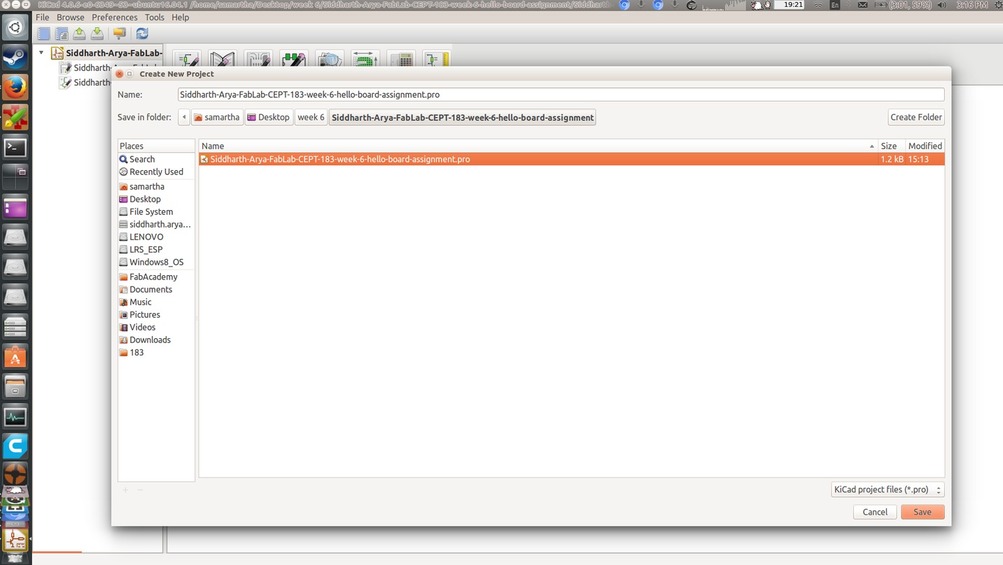Open the Ubuntu Dash from the dock
The height and width of the screenshot is (565, 1003).
(x=15, y=28)
